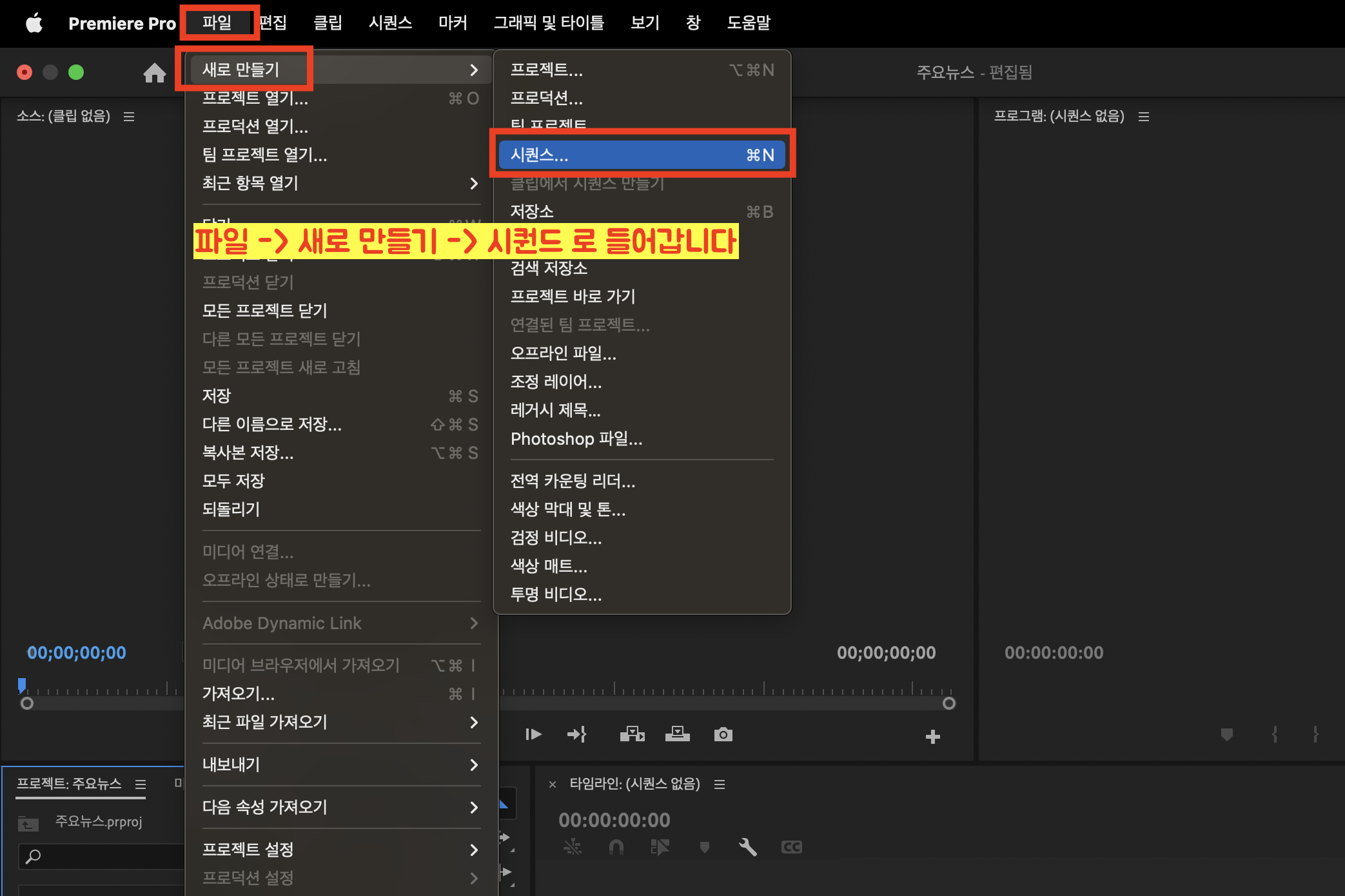Click the Home icon
1345x896 pixels.
pos(154,73)
